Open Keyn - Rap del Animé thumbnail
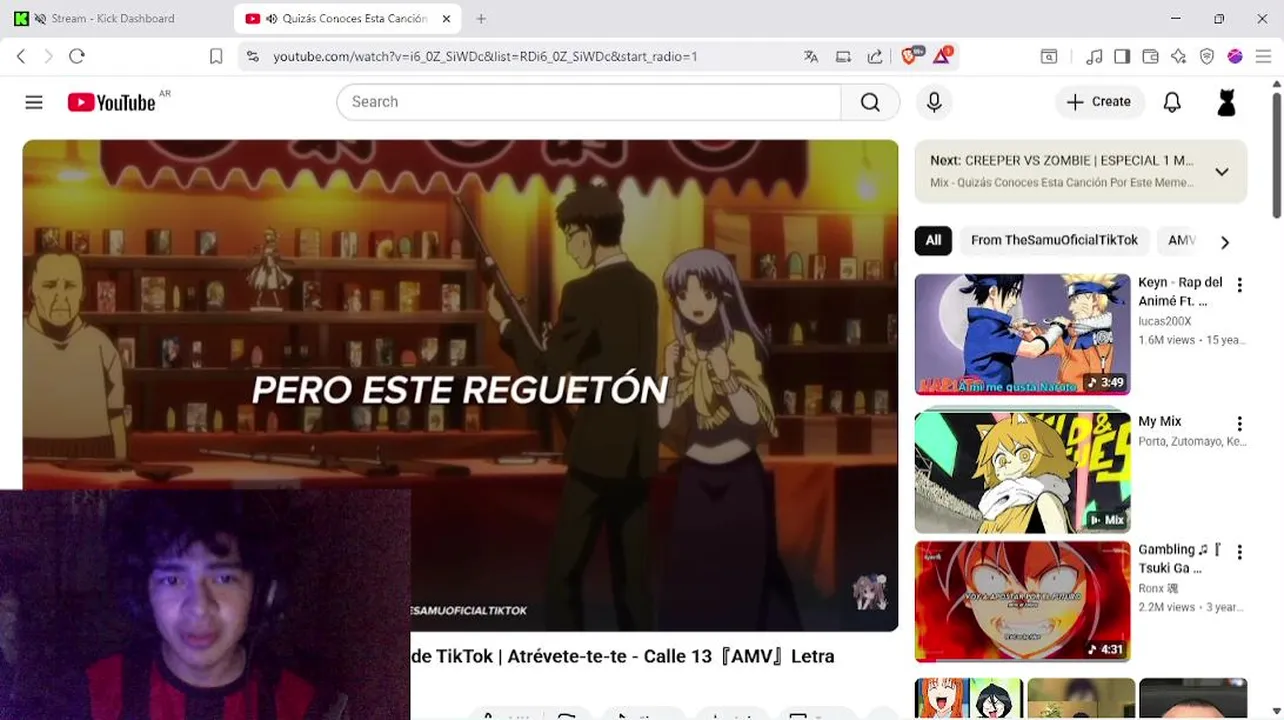This screenshot has height=720, width=1284. tap(1022, 334)
